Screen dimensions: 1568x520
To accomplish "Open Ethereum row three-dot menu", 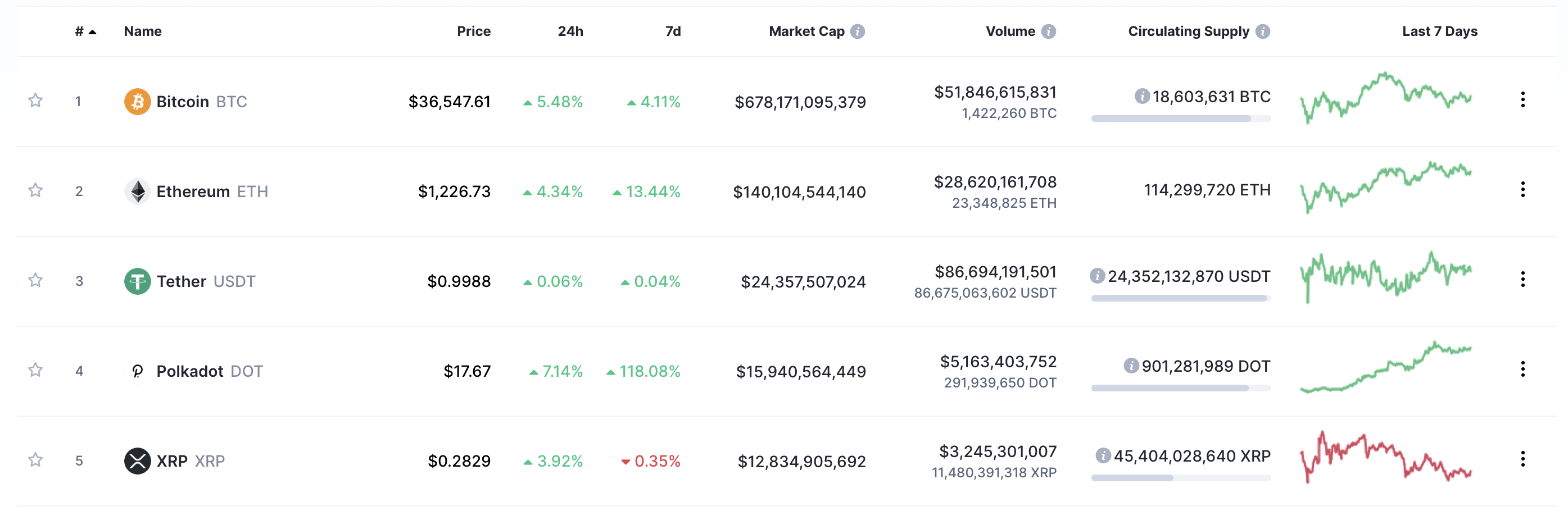I will pyautogui.click(x=1522, y=190).
